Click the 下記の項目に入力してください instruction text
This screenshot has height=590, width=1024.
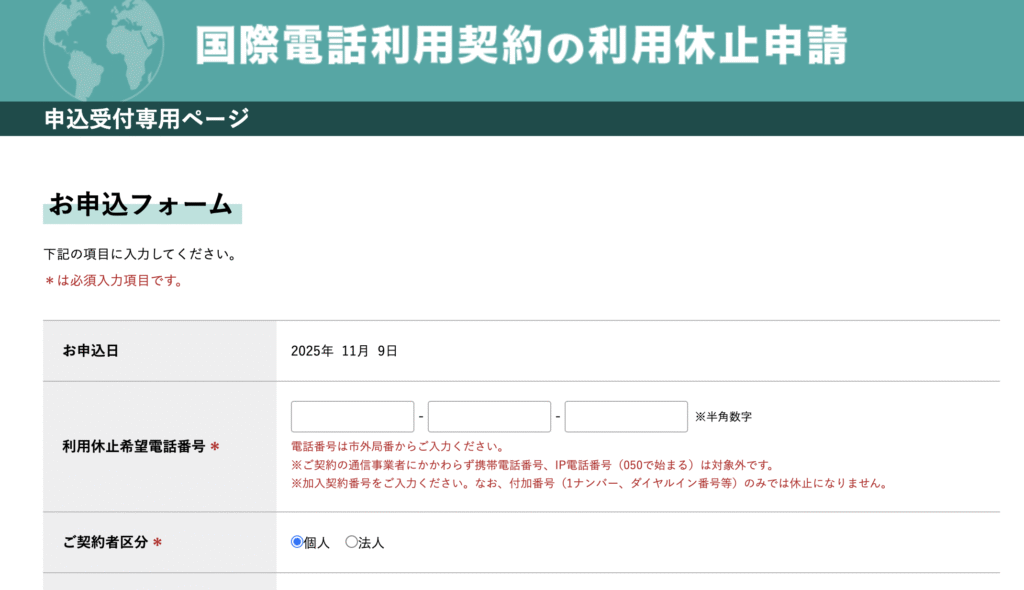(140, 254)
